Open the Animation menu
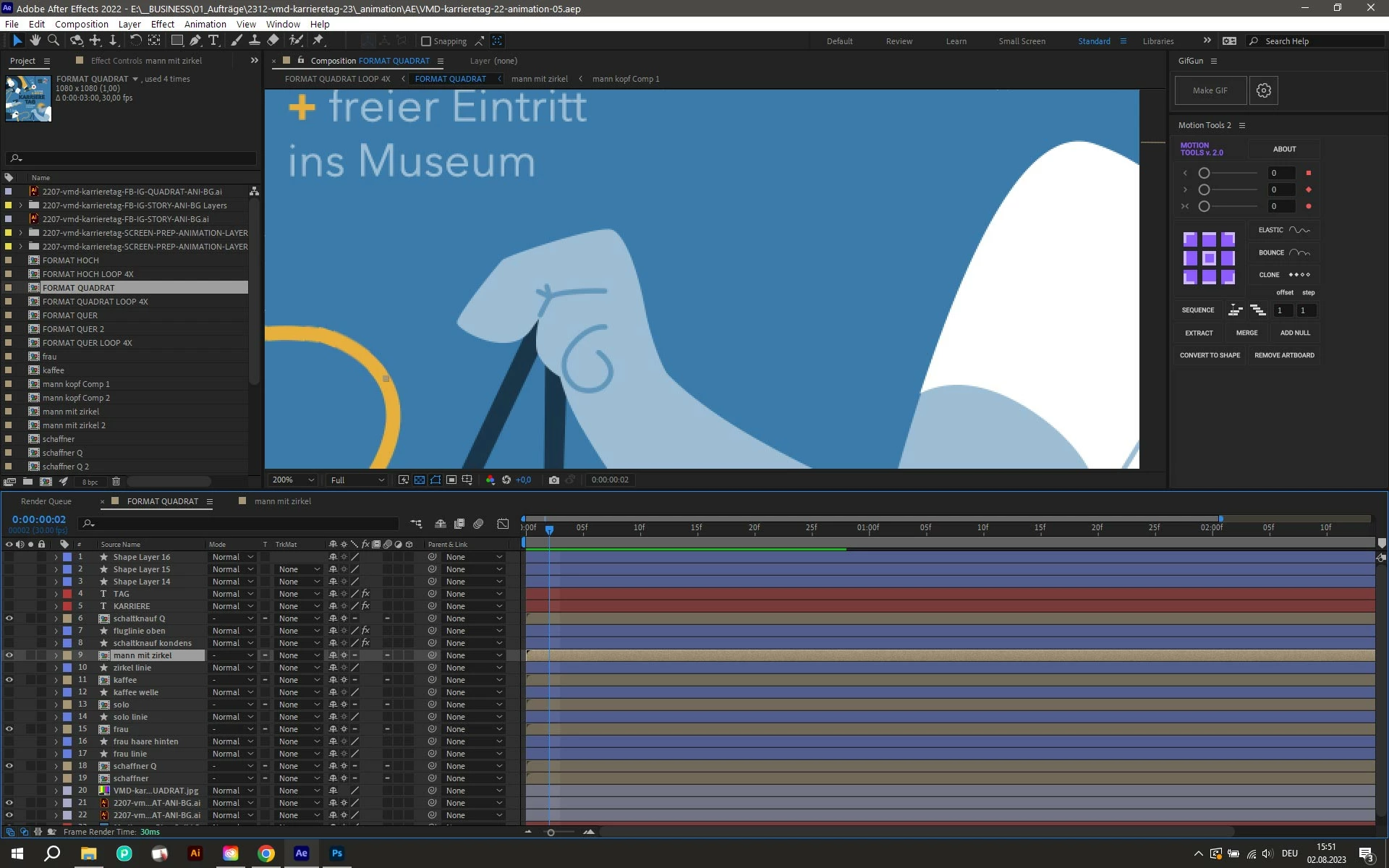The width and height of the screenshot is (1389, 868). (x=205, y=24)
